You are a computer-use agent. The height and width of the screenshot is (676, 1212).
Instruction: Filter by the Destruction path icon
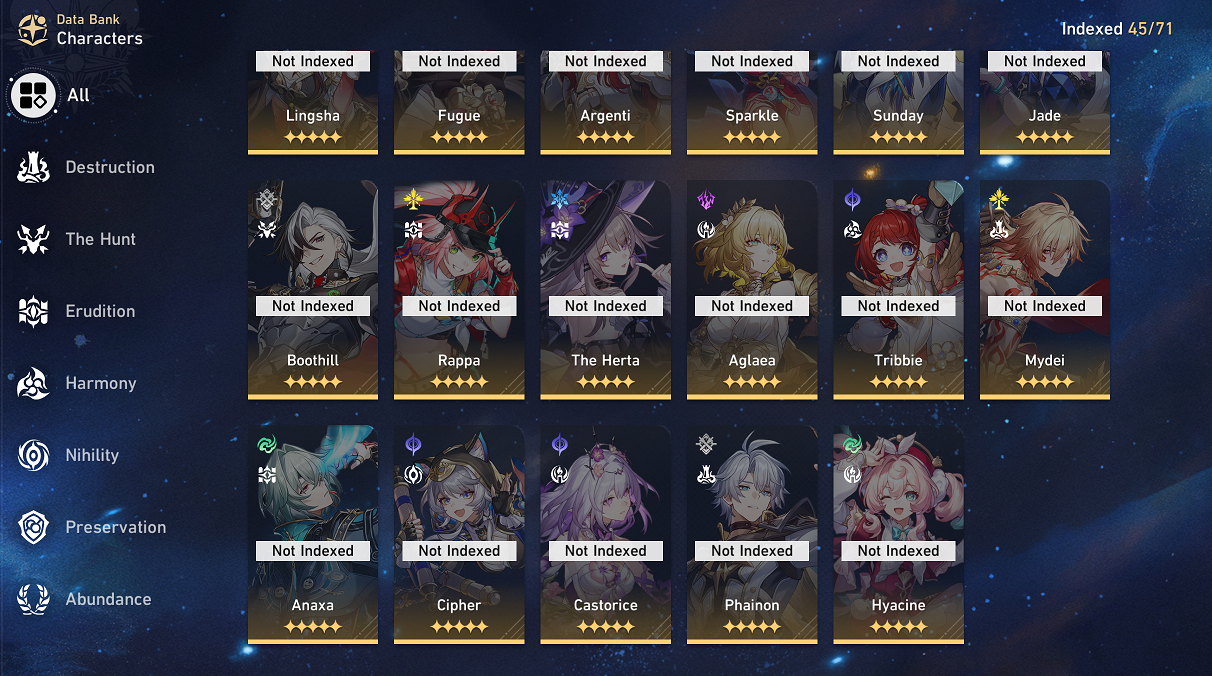point(34,168)
